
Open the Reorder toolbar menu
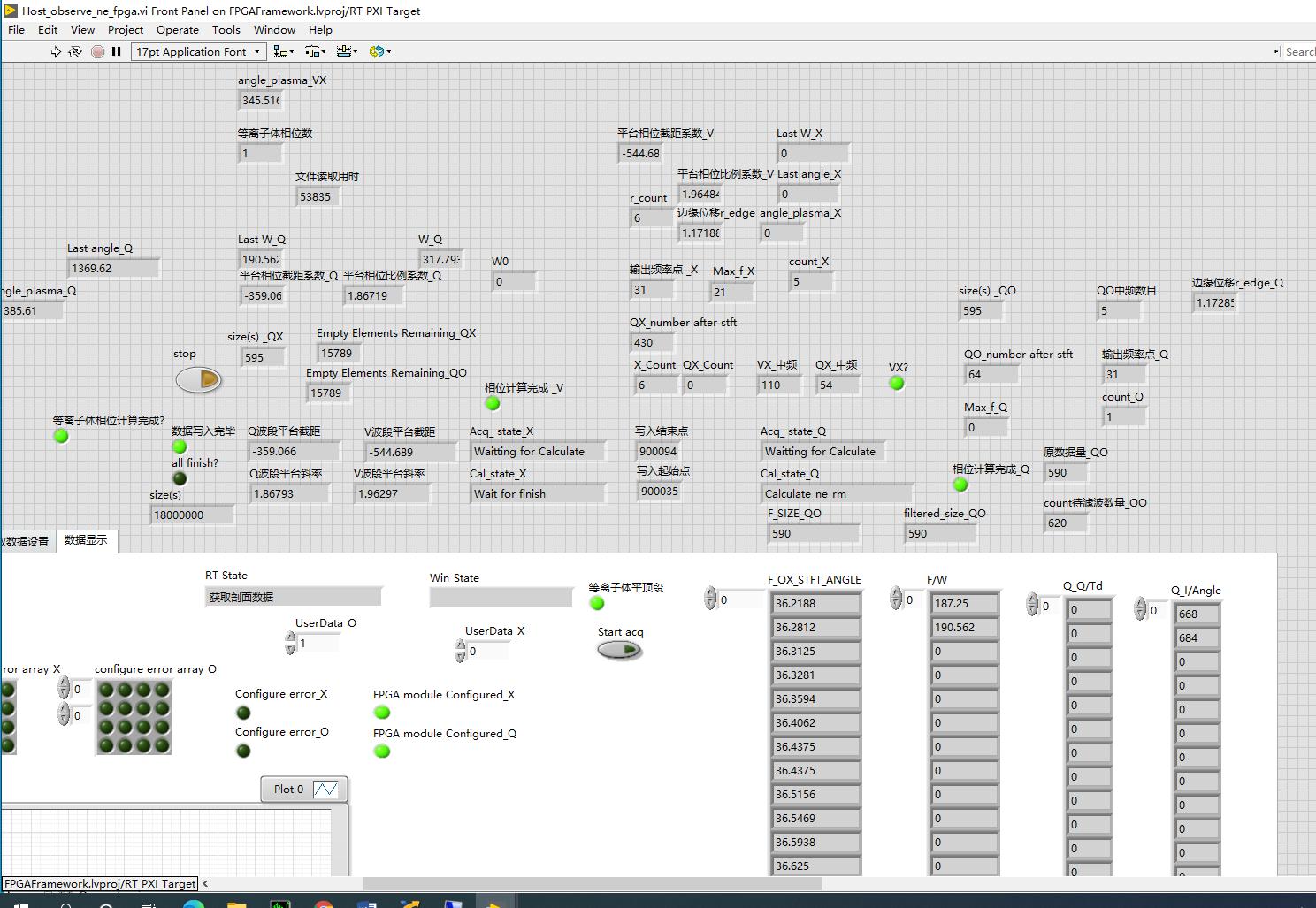379,52
